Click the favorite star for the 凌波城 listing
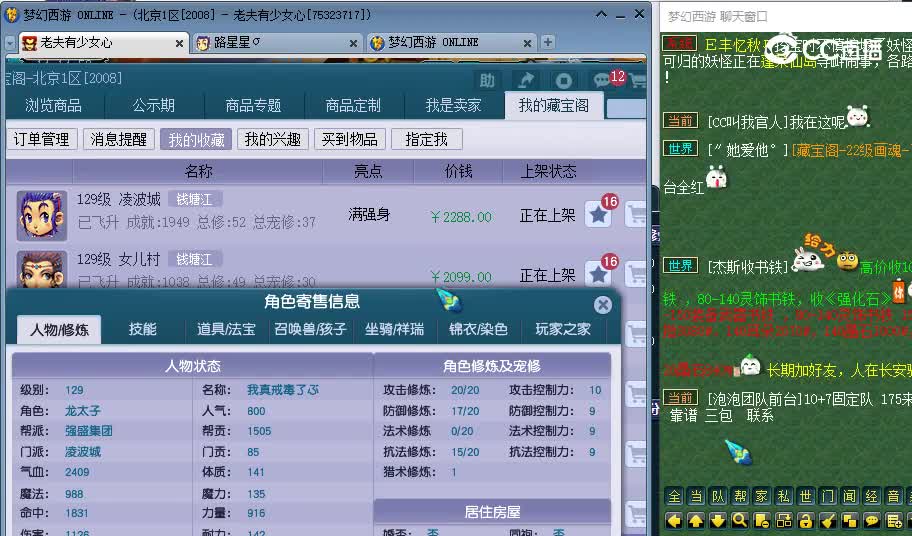Viewport: 912px width, 536px height. coord(598,216)
